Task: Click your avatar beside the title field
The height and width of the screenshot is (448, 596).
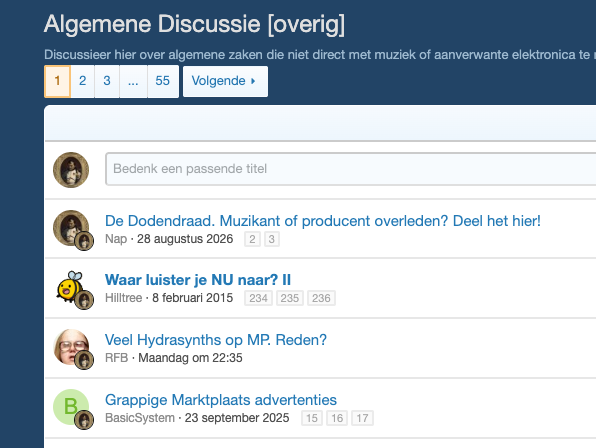Action: coord(71,170)
